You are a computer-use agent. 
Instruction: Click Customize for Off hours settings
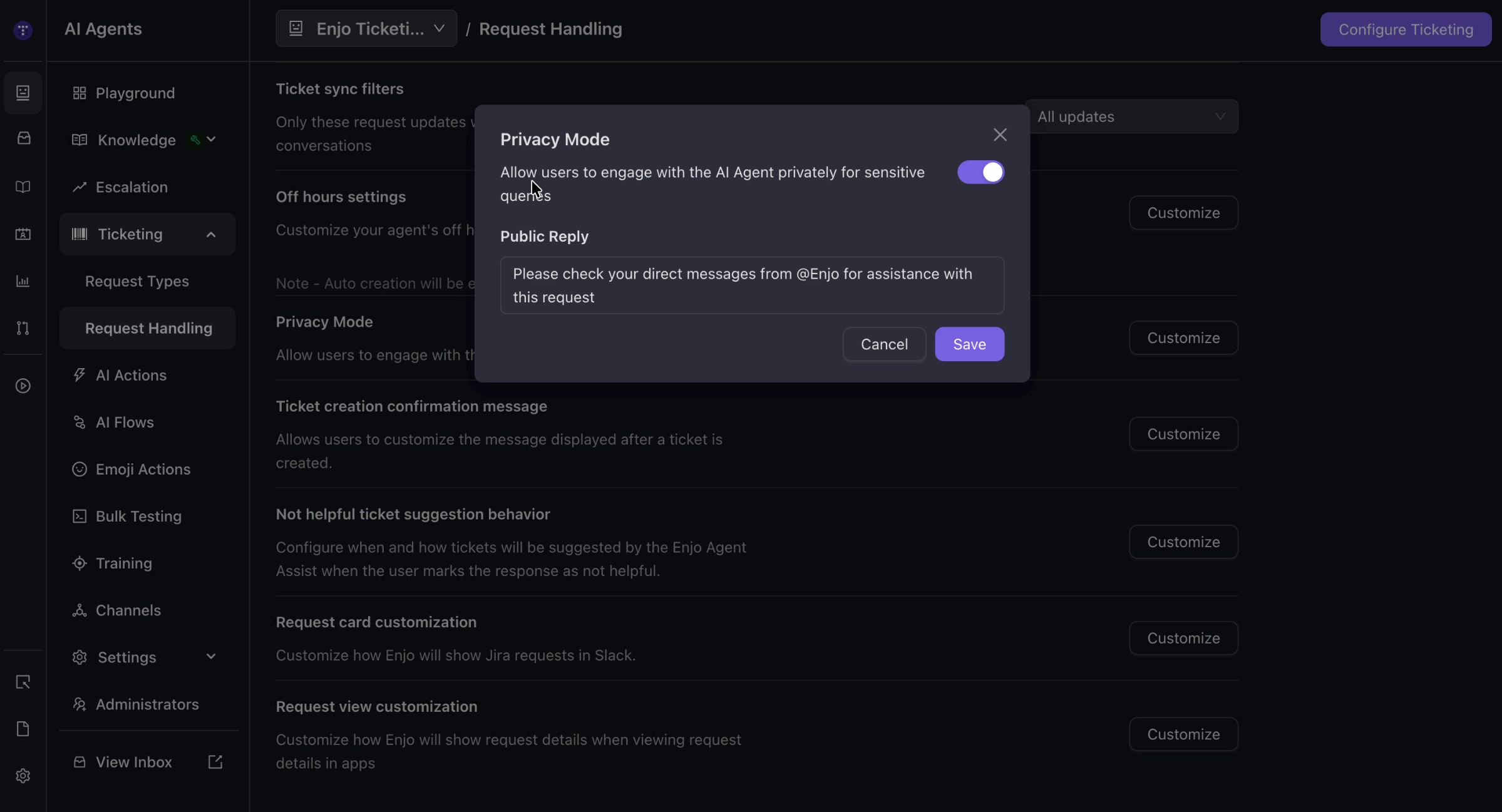(1183, 213)
